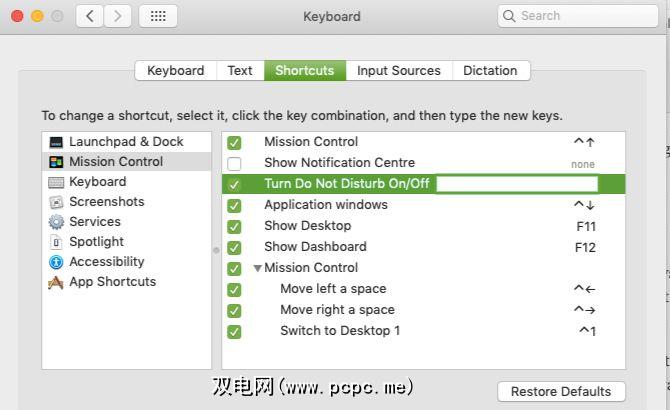Click the Do Not Disturb shortcut key field
Screen dimensions: 670x410
pyautogui.click(x=517, y=184)
